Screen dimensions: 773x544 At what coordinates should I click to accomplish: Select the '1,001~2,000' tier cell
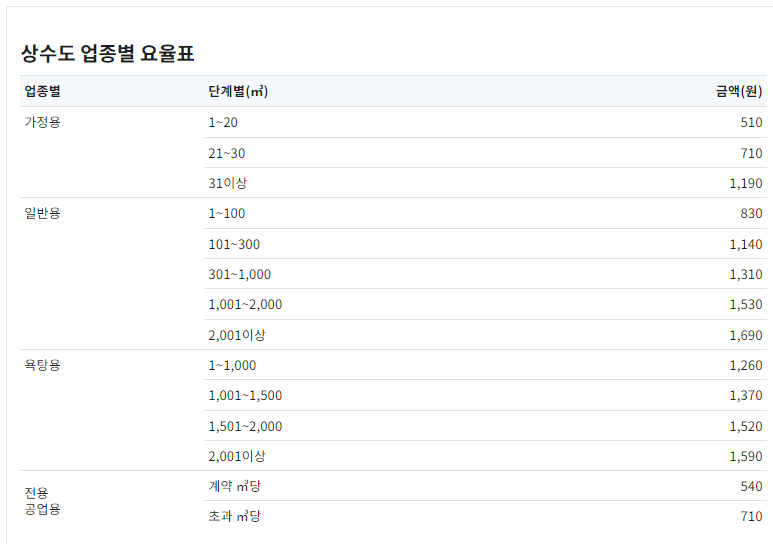point(245,304)
